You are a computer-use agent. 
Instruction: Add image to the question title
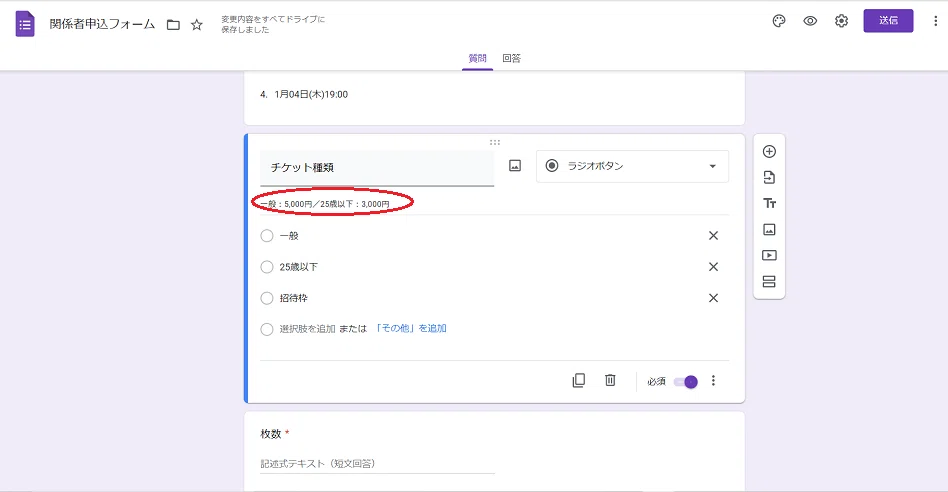pos(515,166)
